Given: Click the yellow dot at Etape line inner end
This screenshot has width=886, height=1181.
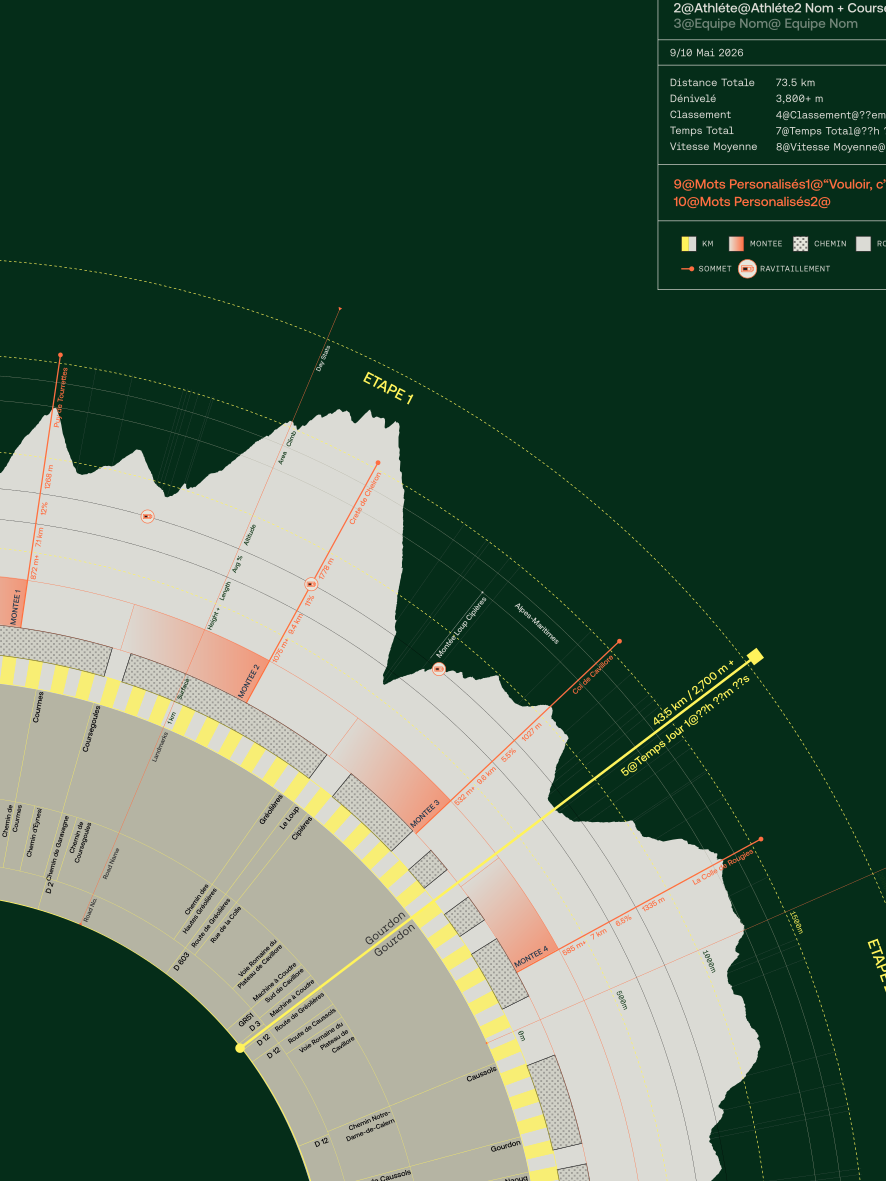Looking at the screenshot, I should pos(240,1048).
